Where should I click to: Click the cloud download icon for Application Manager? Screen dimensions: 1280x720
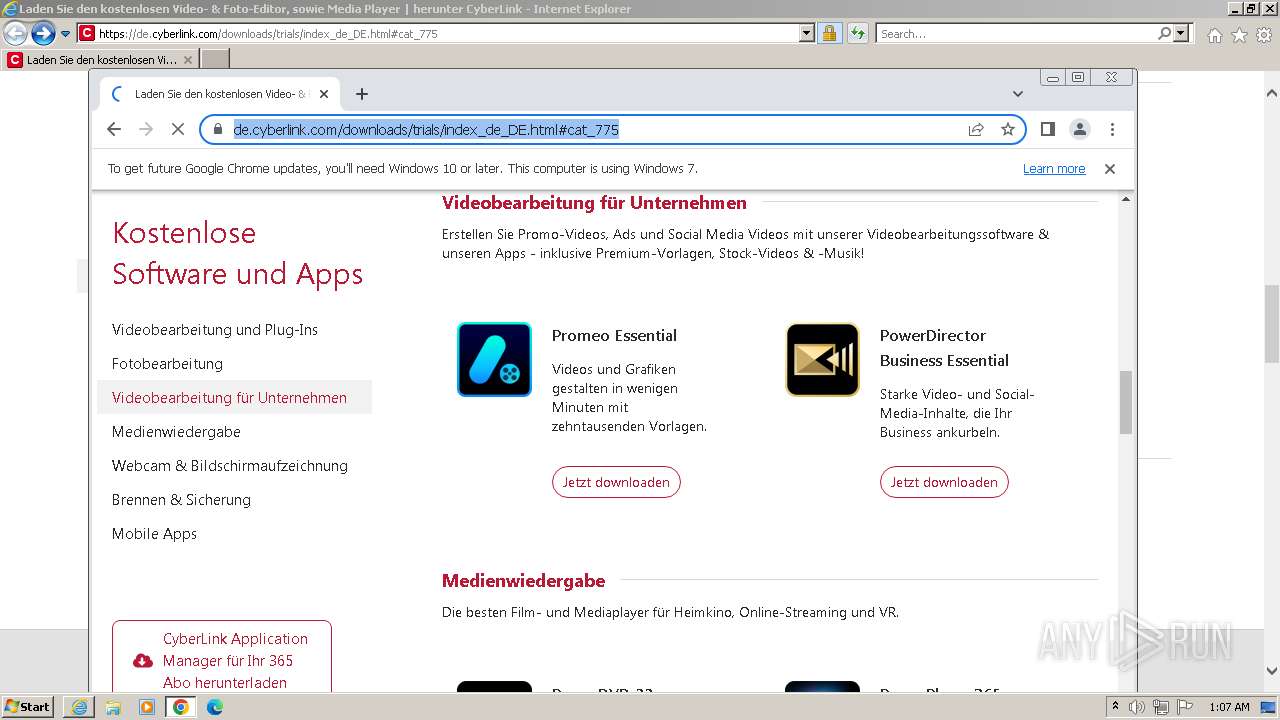click(142, 661)
